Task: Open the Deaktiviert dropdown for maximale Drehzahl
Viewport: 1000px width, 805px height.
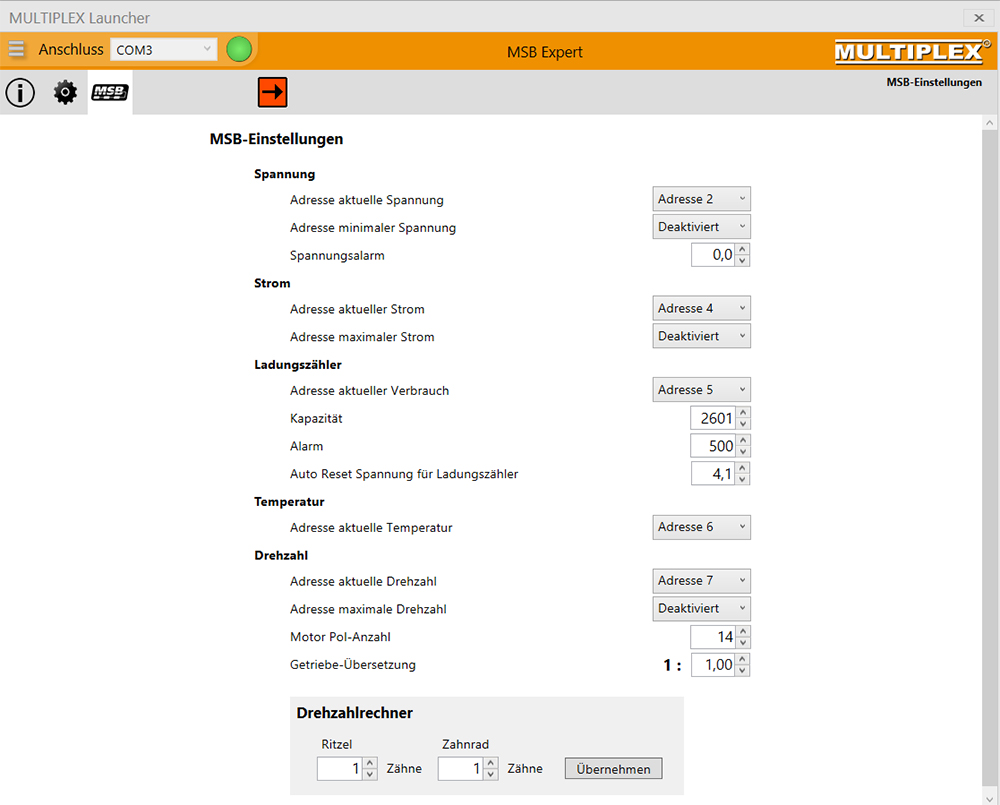Action: pos(701,608)
